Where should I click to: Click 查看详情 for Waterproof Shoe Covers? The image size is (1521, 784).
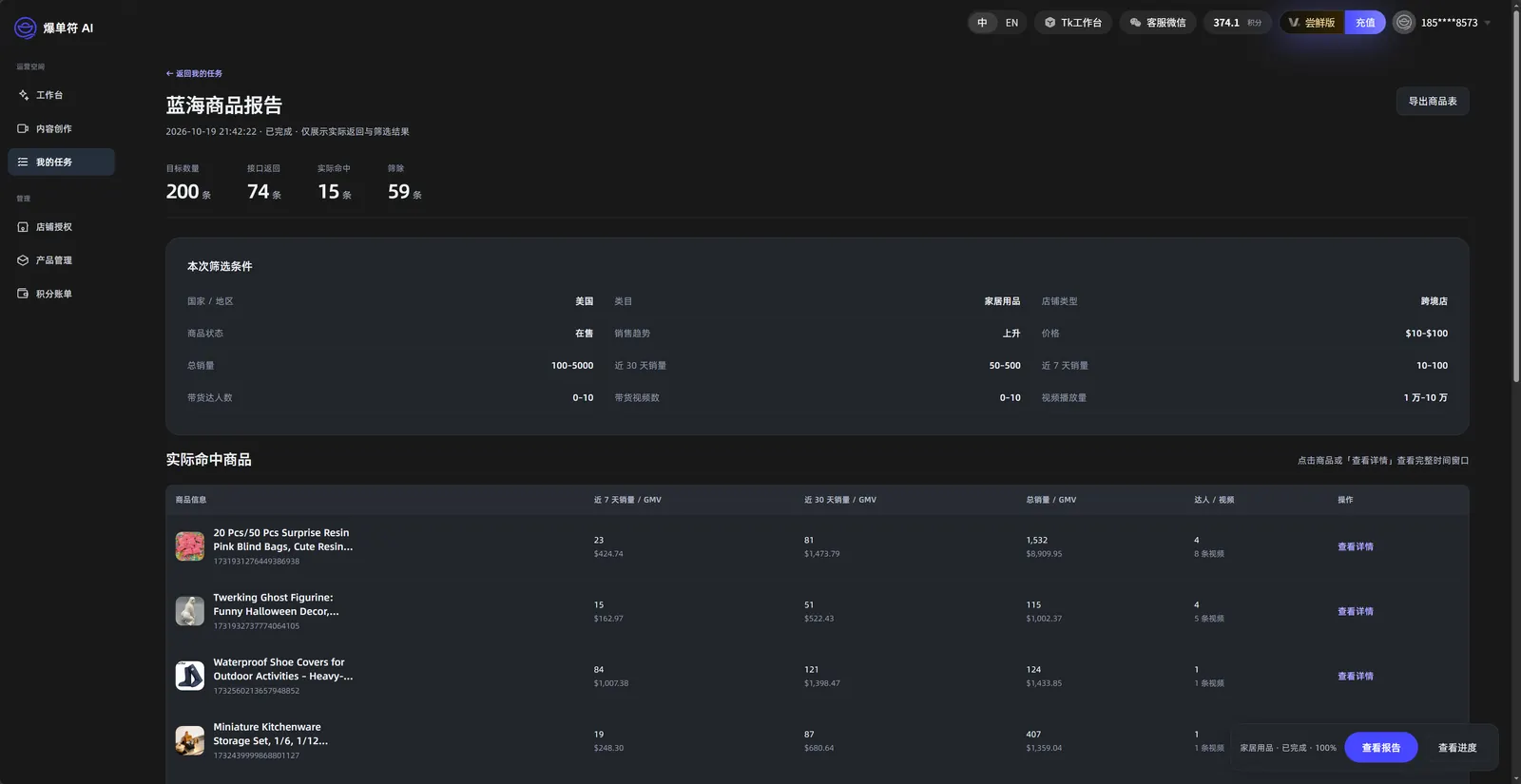pos(1356,676)
